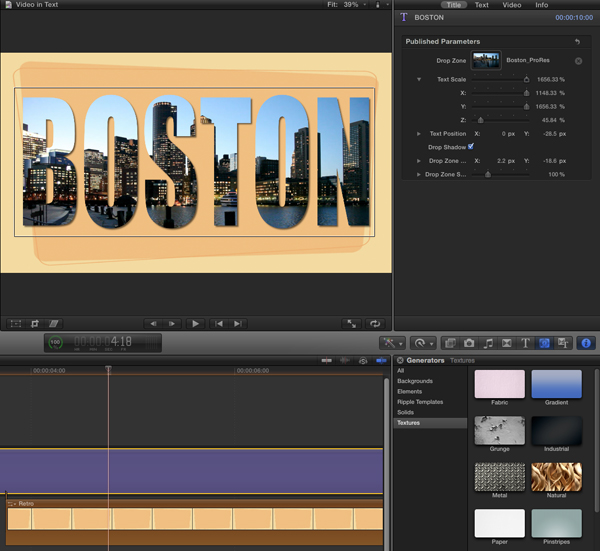
Task: Open the viewer display options switch menu
Action: pos(381,5)
